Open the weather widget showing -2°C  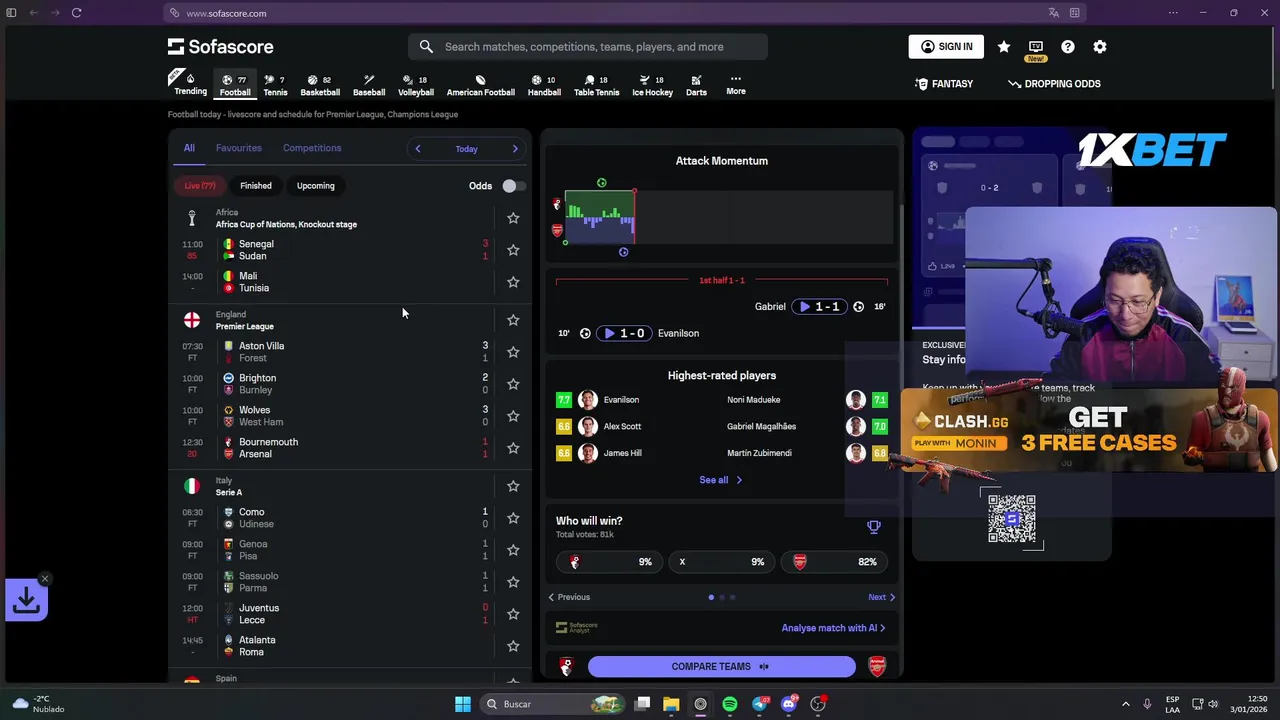[x=40, y=704]
